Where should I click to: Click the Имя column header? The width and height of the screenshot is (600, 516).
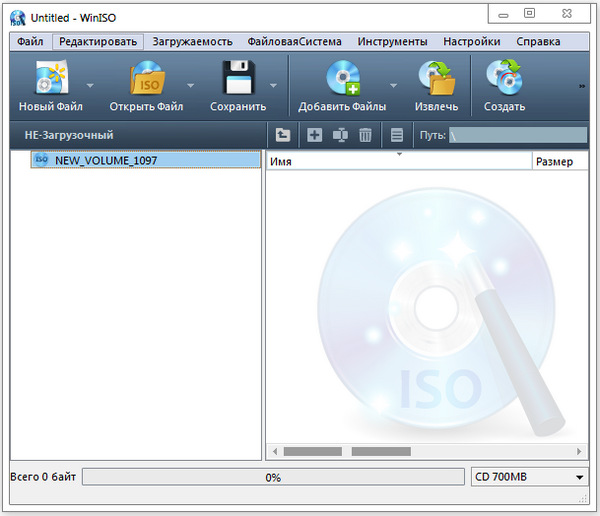click(400, 160)
